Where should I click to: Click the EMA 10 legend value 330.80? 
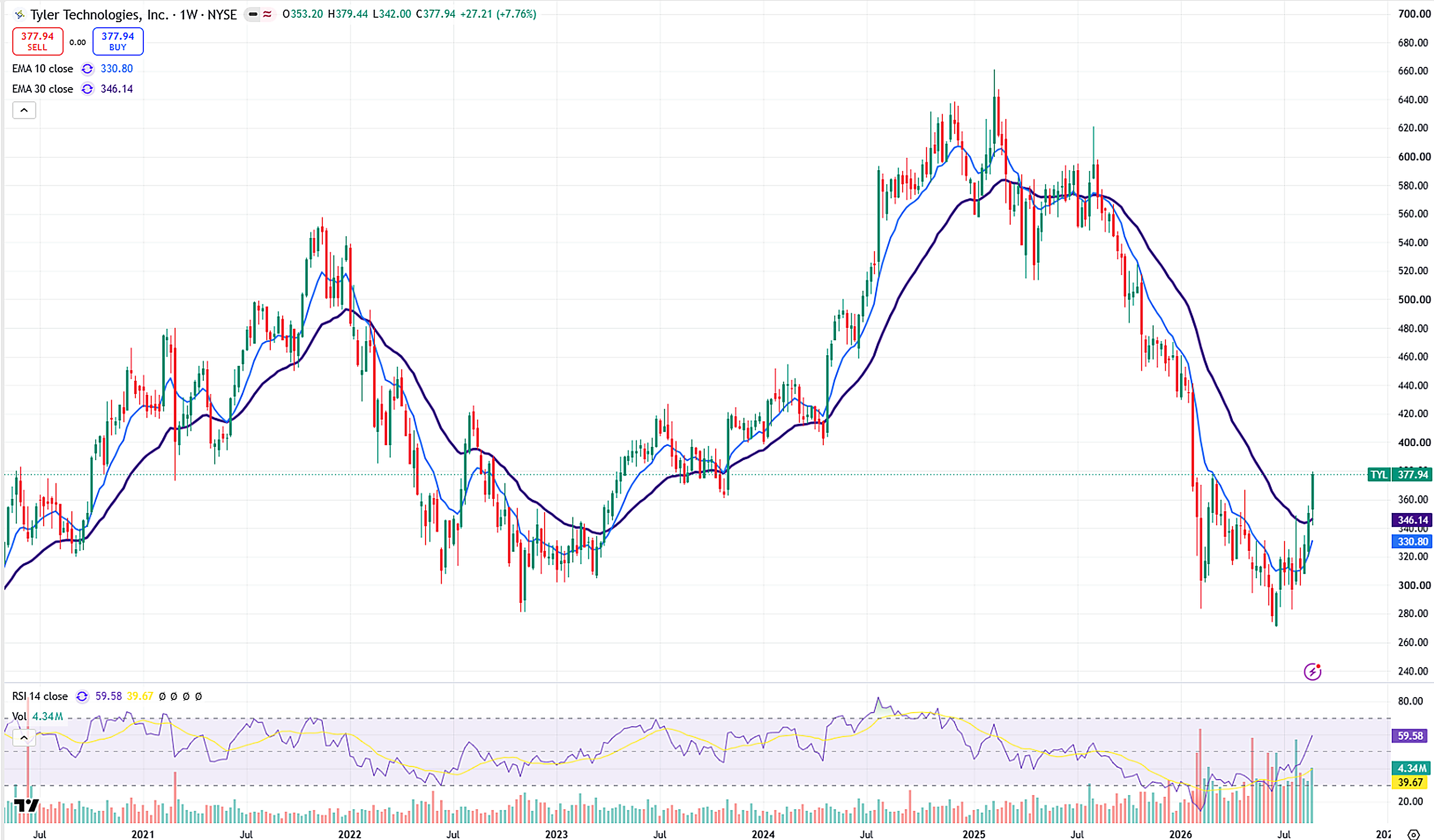(x=117, y=69)
